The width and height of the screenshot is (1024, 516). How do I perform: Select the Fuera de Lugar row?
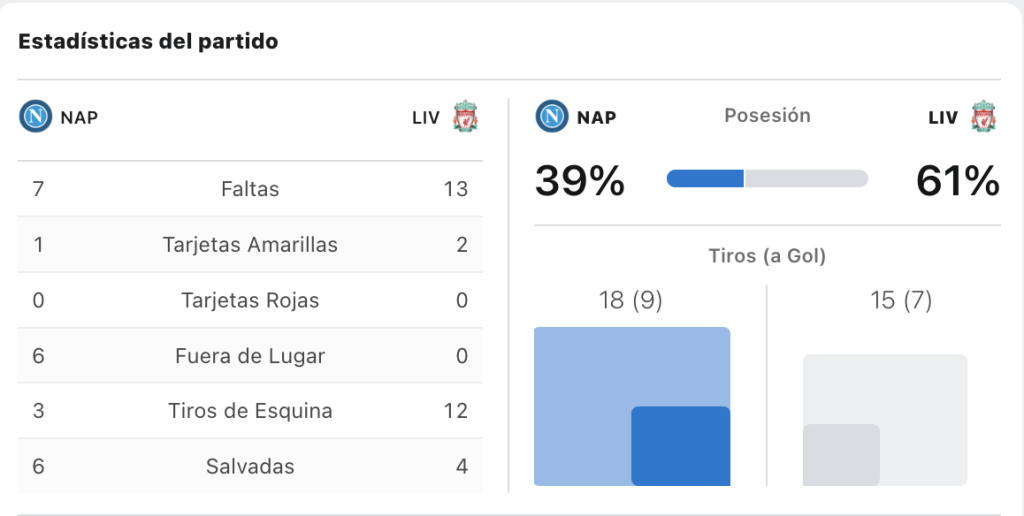250,355
